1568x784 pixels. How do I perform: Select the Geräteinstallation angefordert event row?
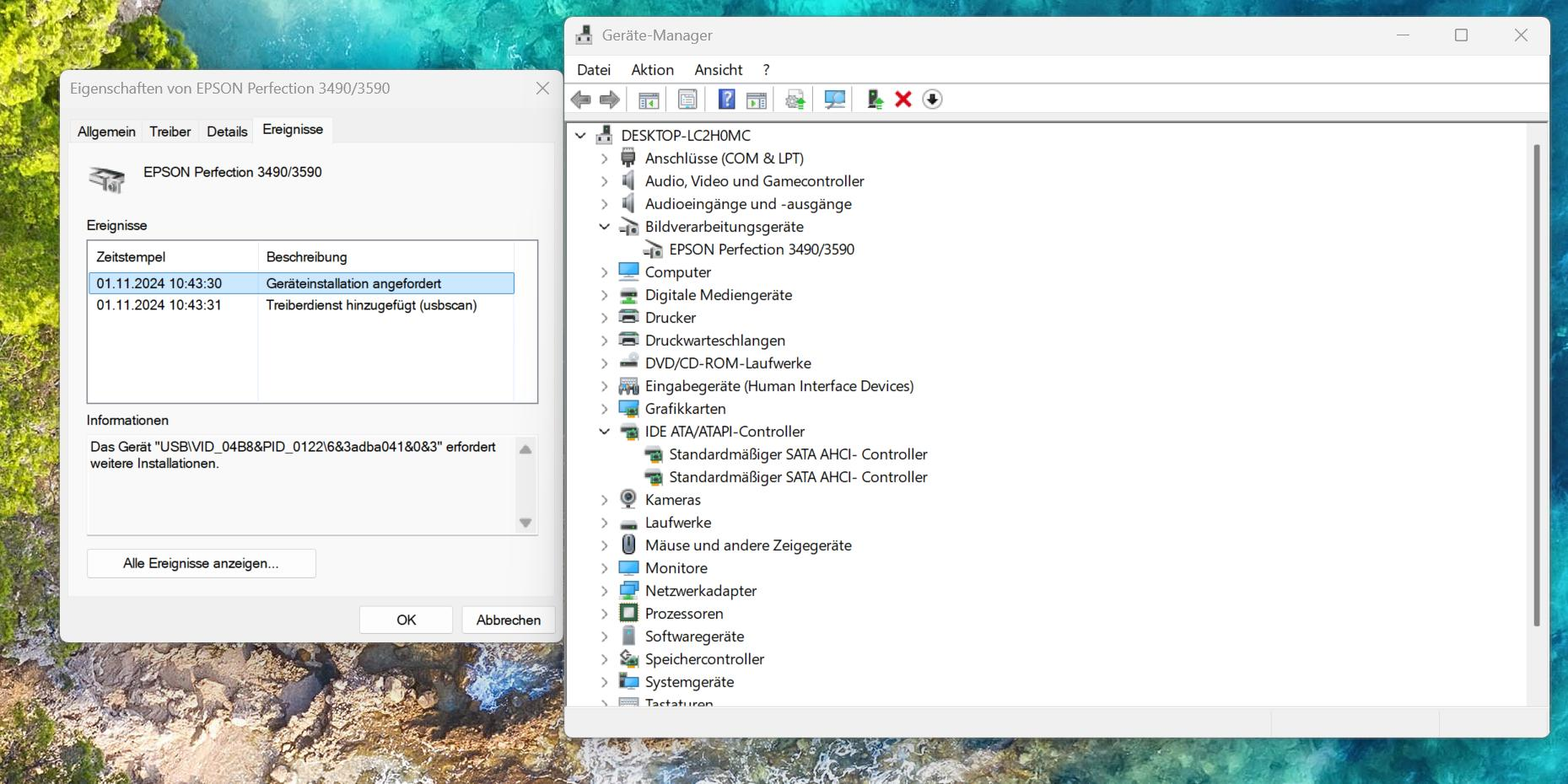coord(301,283)
